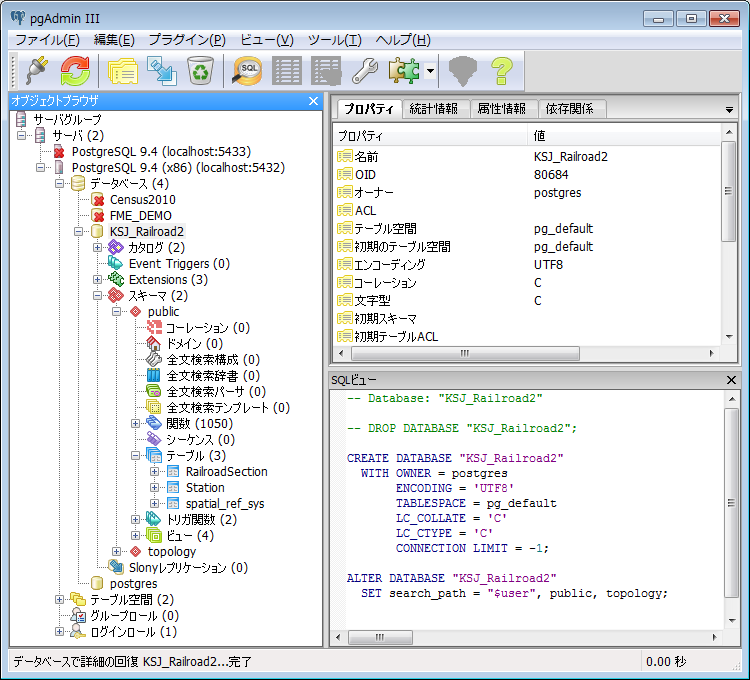Click the yellow question mark help icon

coord(502,71)
